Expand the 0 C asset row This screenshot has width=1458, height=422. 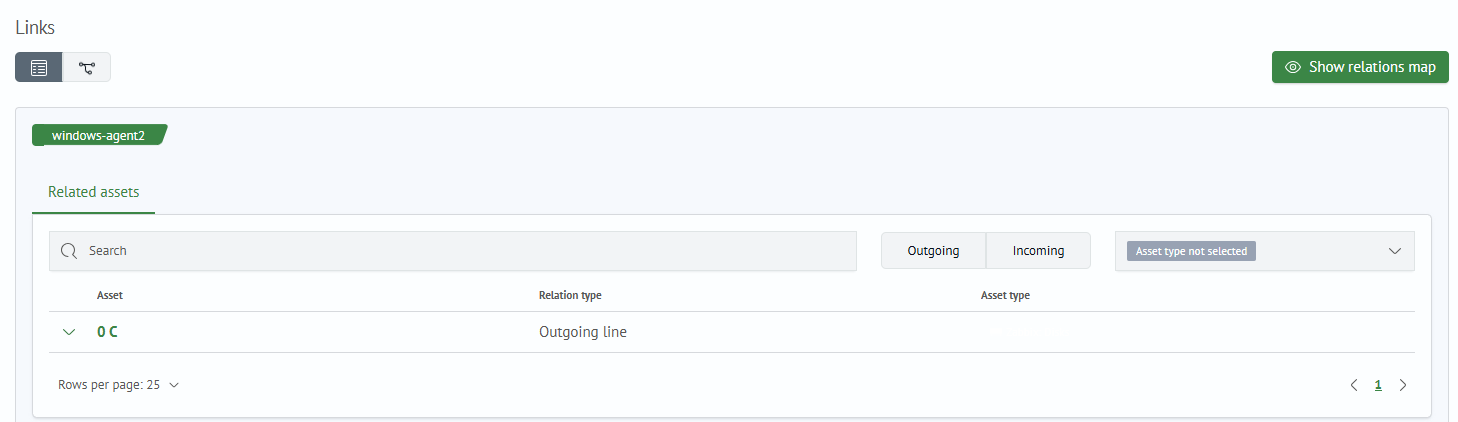coord(69,332)
